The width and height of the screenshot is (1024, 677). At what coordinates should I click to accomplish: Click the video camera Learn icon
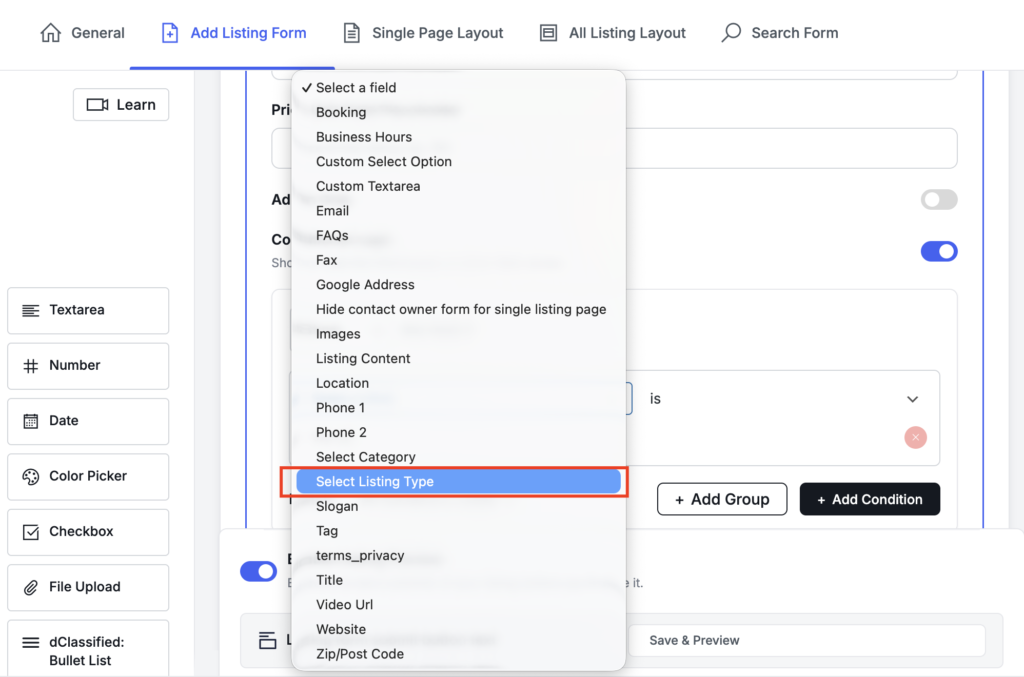97,105
